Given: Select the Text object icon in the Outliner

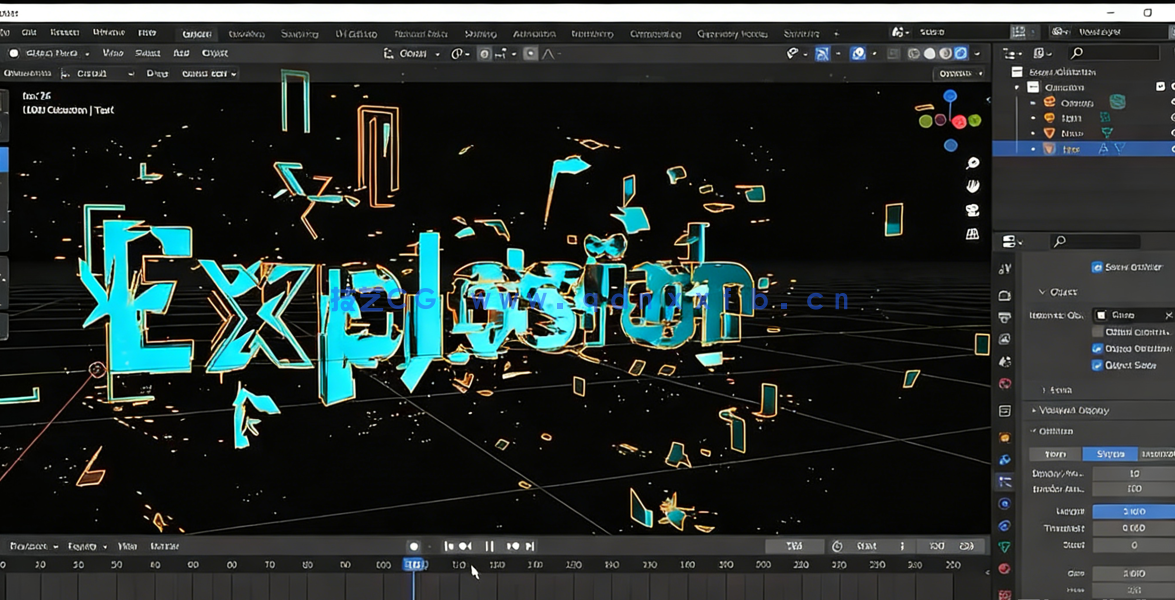Looking at the screenshot, I should tap(1050, 148).
